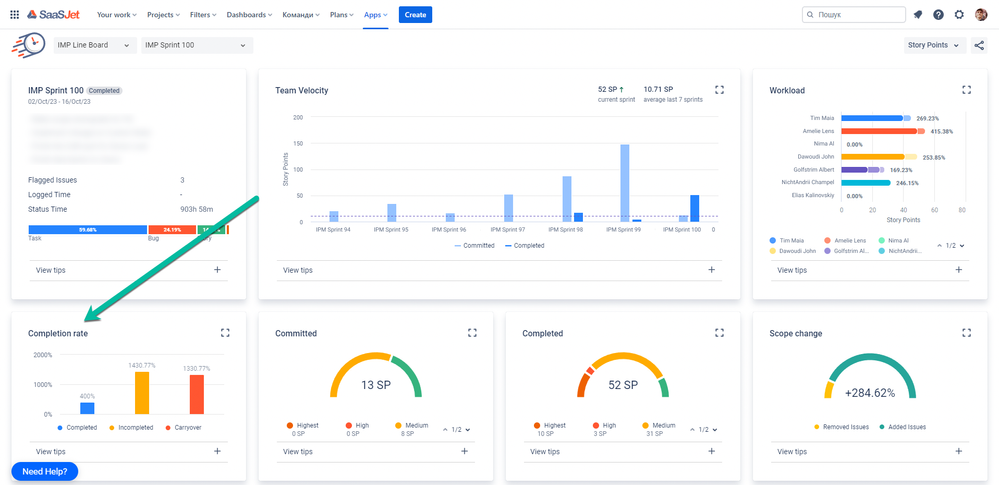
Task: Click the Status Time value 903h 58m
Action: tap(197, 209)
